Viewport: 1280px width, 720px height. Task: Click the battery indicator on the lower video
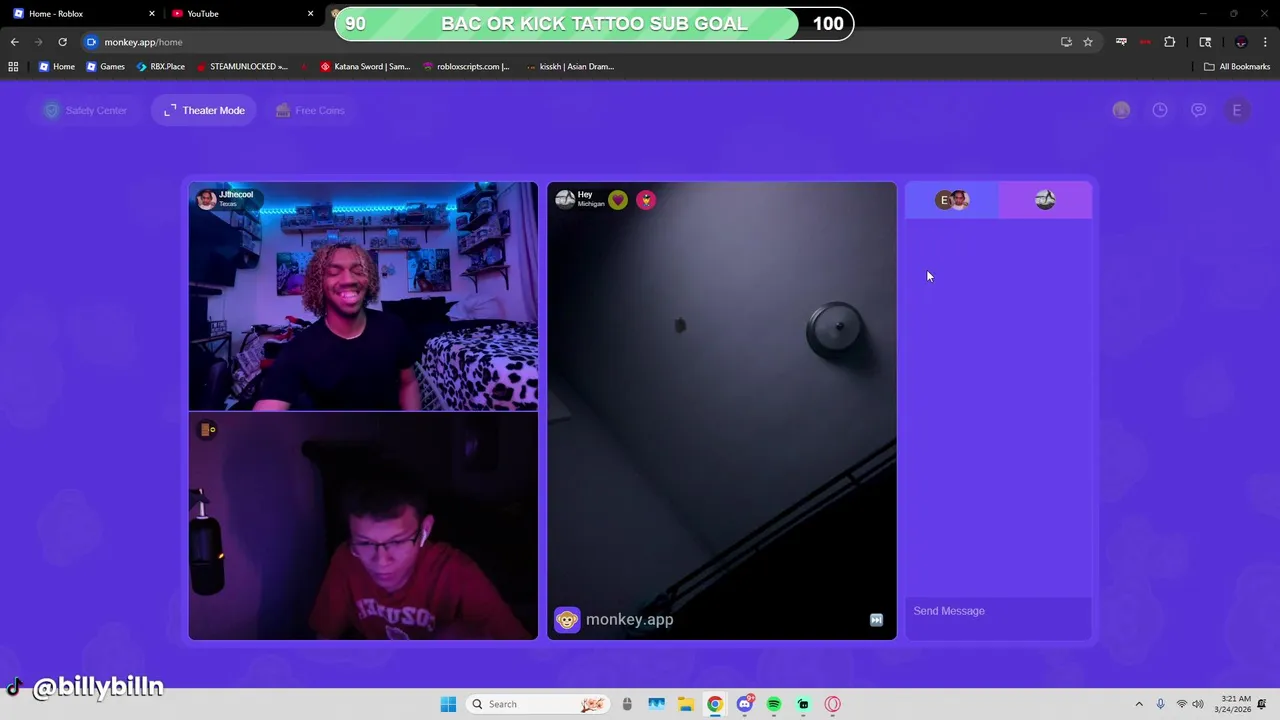(x=208, y=429)
